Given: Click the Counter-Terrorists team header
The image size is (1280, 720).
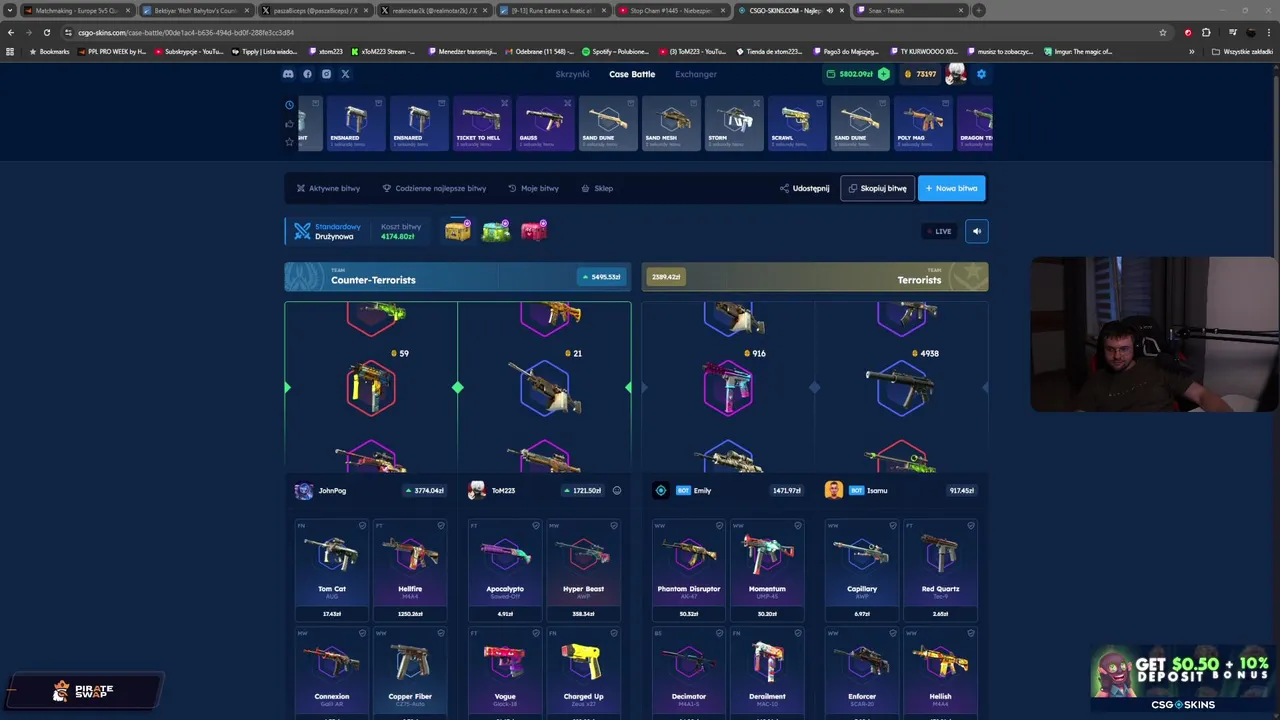Looking at the screenshot, I should tap(458, 277).
